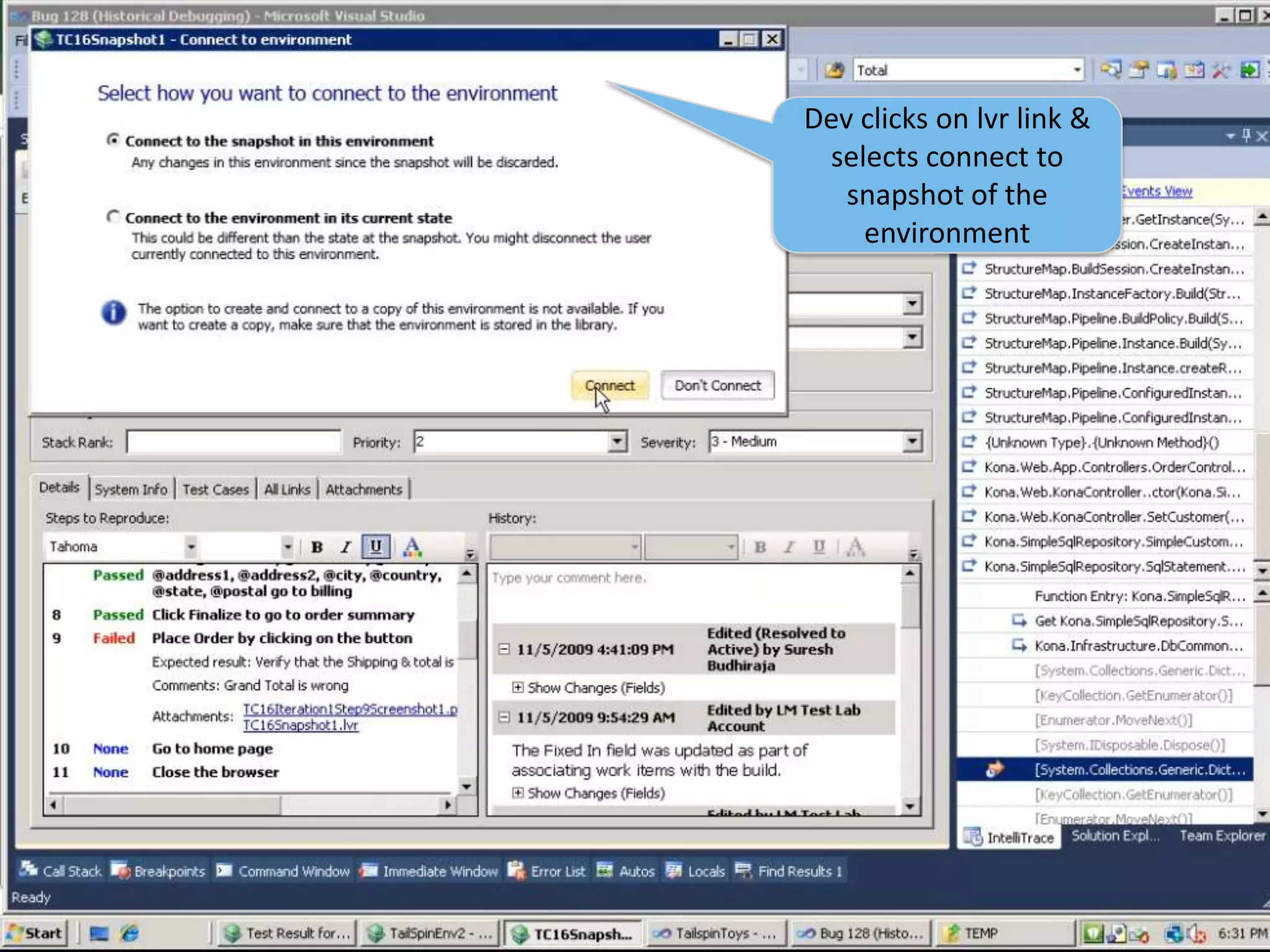Open the Severity dropdown
The width and height of the screenshot is (1270, 952).
(x=911, y=442)
